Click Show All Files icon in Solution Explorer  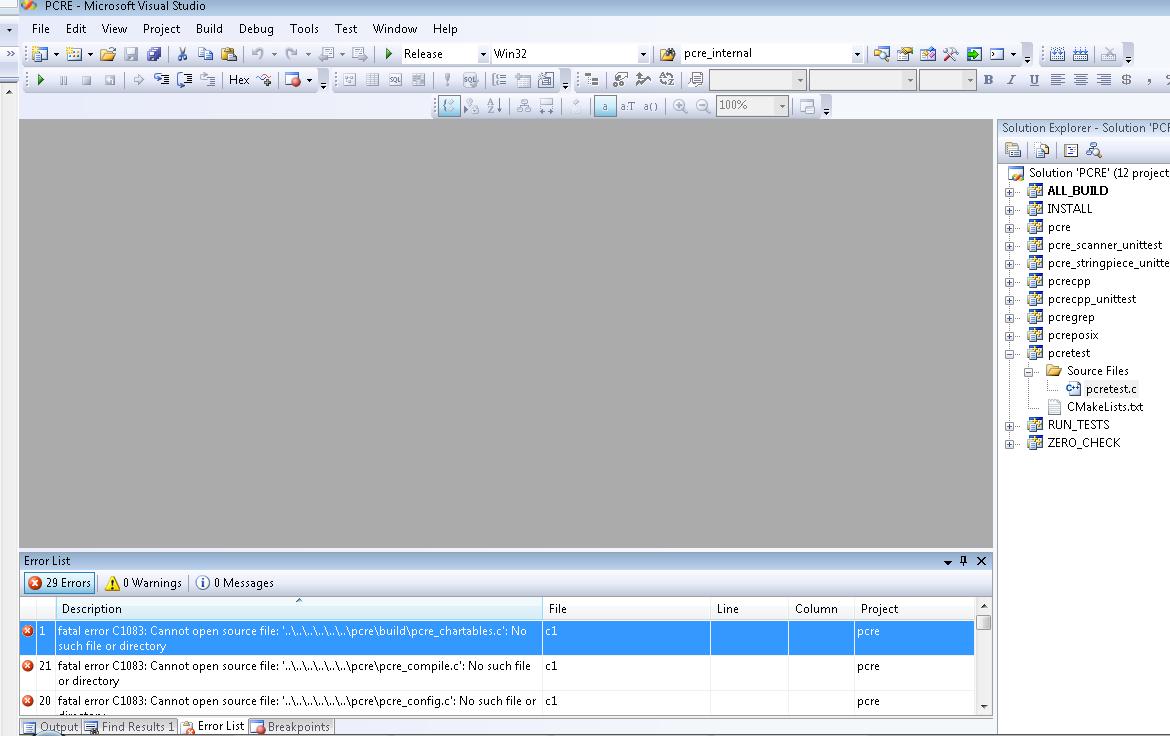click(1042, 150)
